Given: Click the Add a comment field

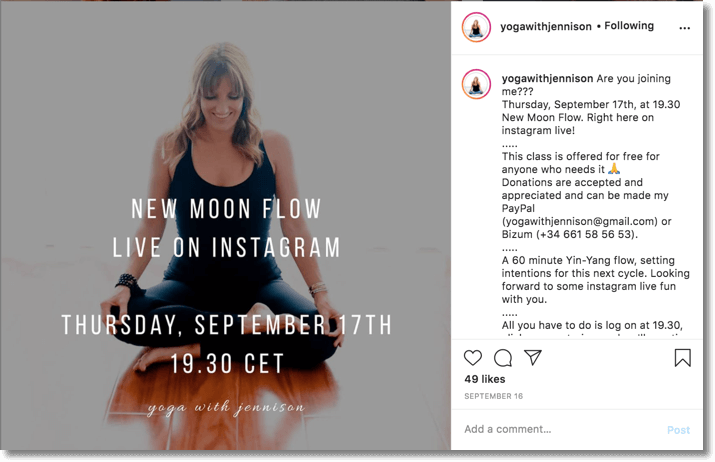Looking at the screenshot, I should 562,429.
